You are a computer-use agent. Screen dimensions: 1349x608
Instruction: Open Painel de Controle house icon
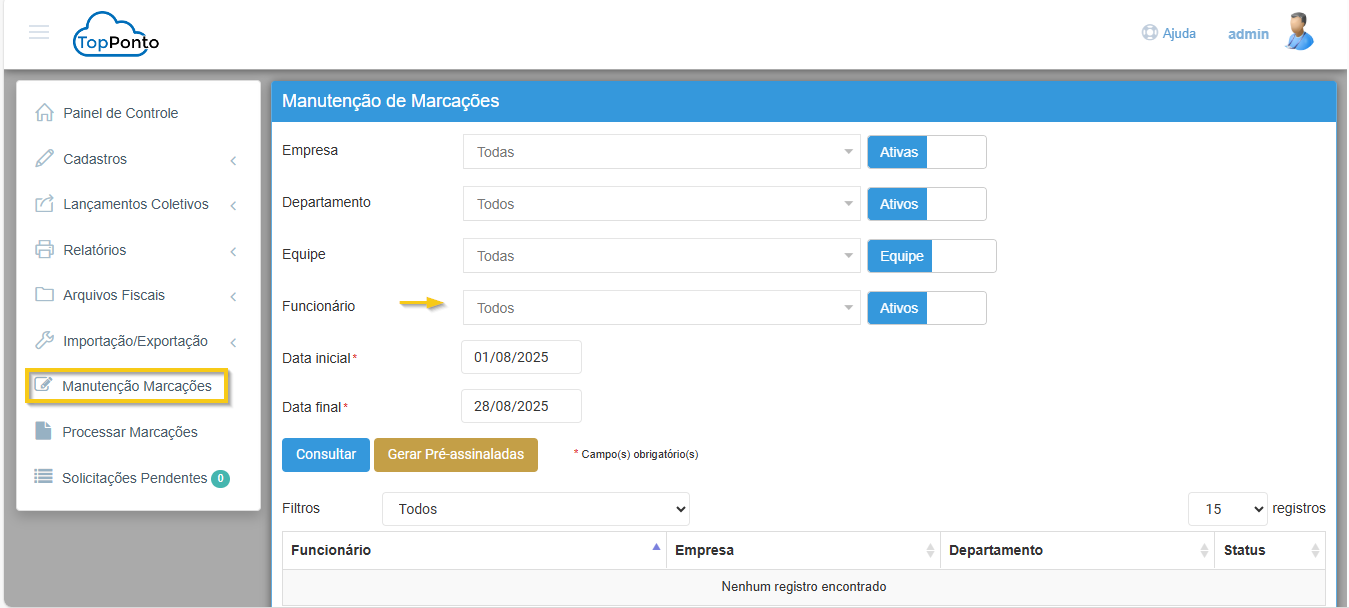(44, 113)
